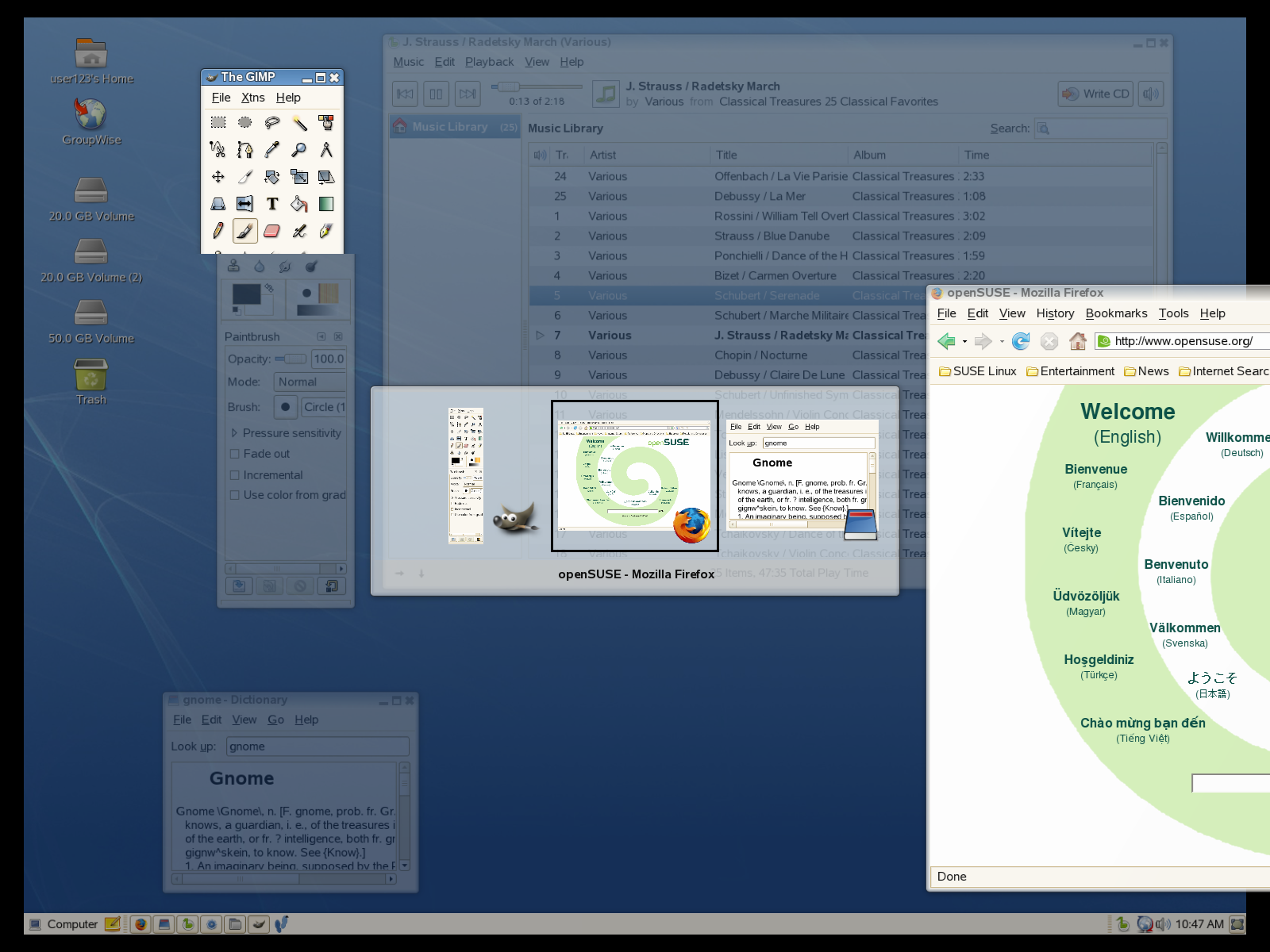The image size is (1270, 952).
Task: Open Firefox from the bottom panel
Action: tap(140, 923)
